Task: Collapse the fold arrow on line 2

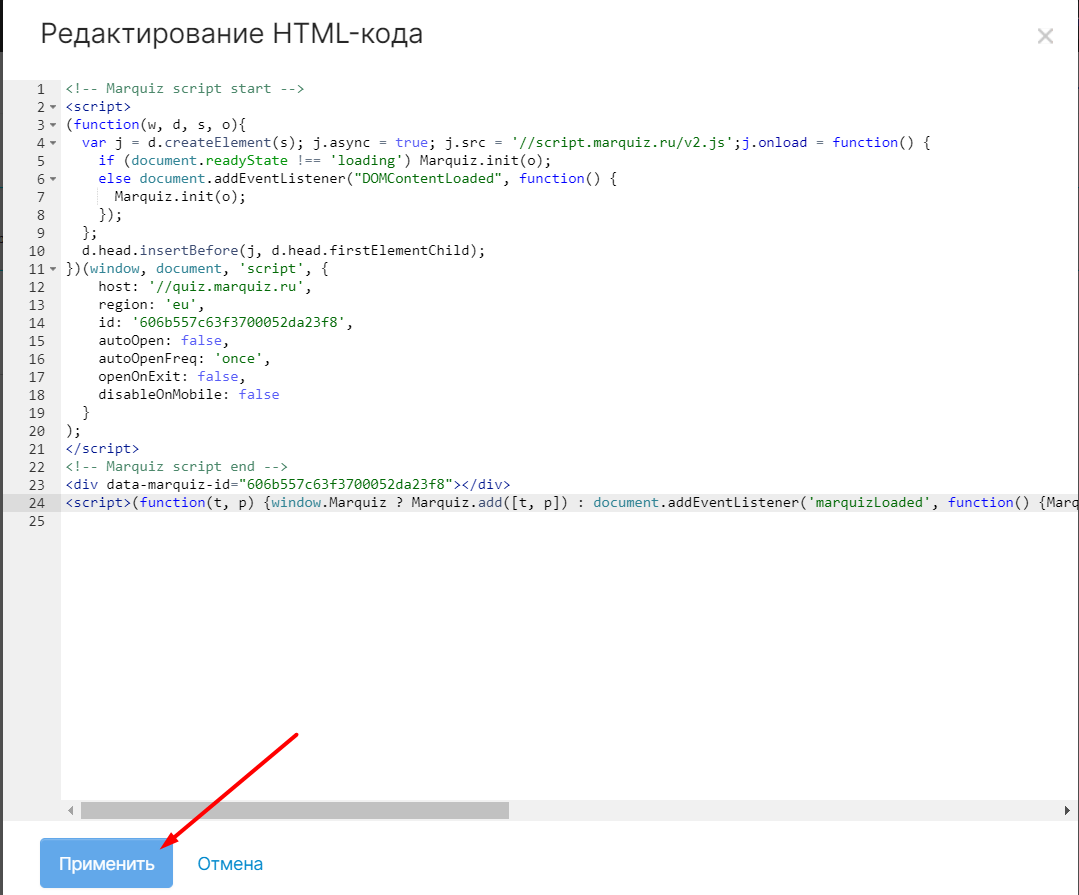Action: coord(53,107)
